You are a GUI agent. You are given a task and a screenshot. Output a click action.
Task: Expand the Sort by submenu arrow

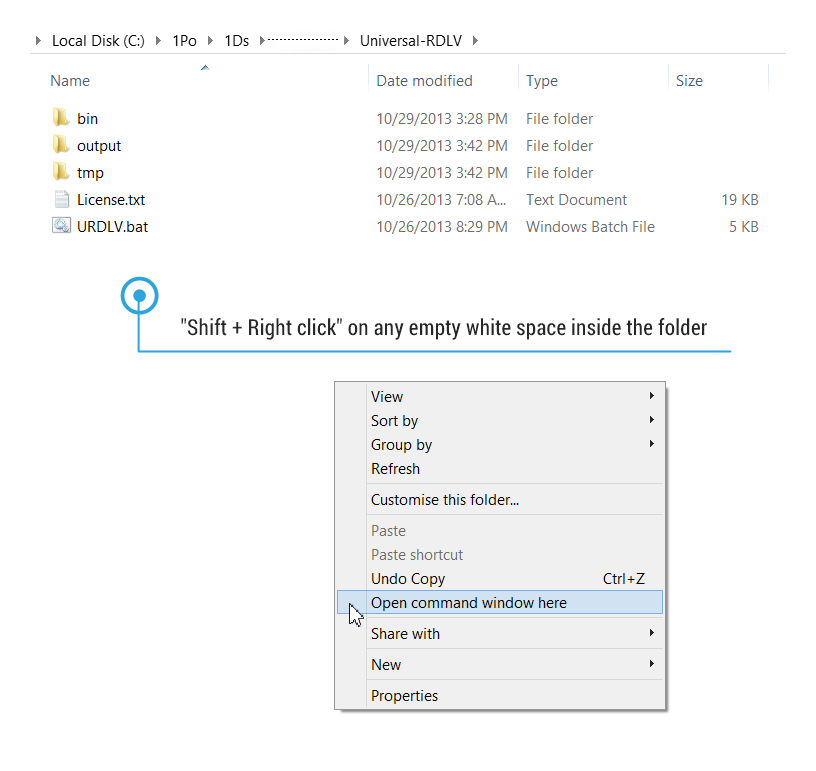pos(652,420)
